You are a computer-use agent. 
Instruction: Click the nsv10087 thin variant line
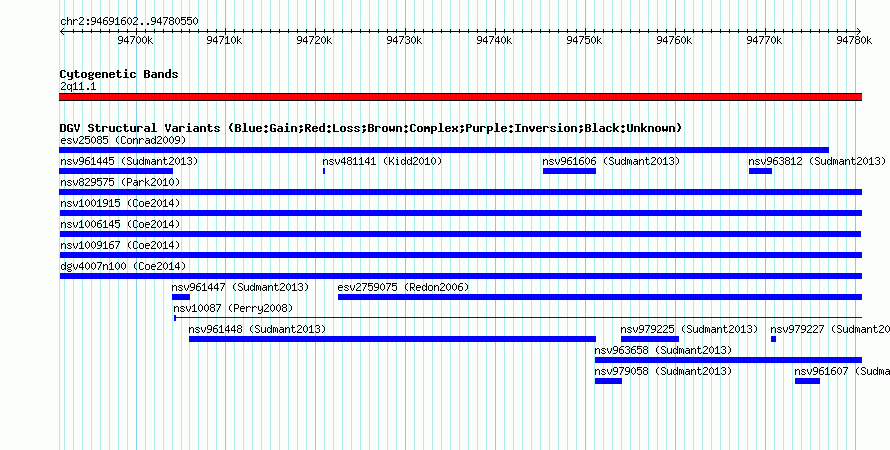(518, 318)
